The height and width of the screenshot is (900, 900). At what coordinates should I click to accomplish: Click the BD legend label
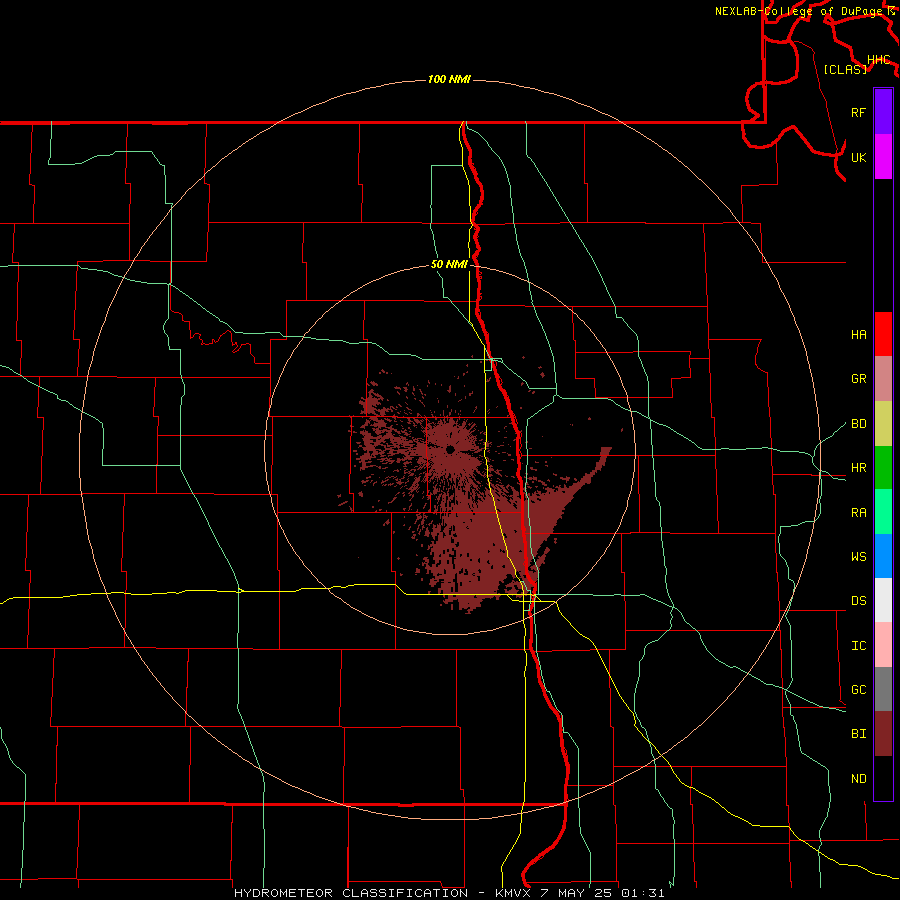pyautogui.click(x=858, y=424)
